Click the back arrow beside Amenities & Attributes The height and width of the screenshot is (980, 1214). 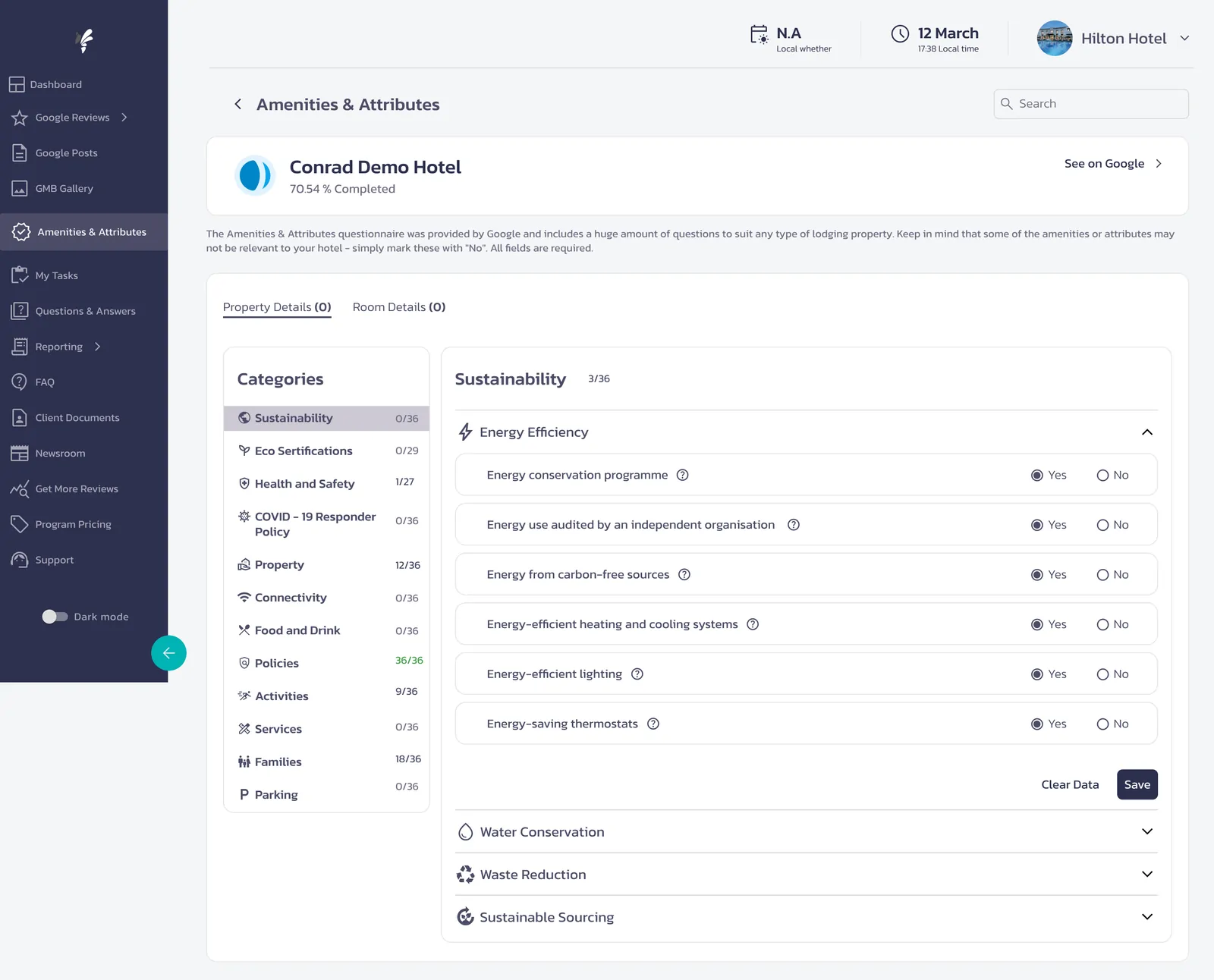point(238,104)
